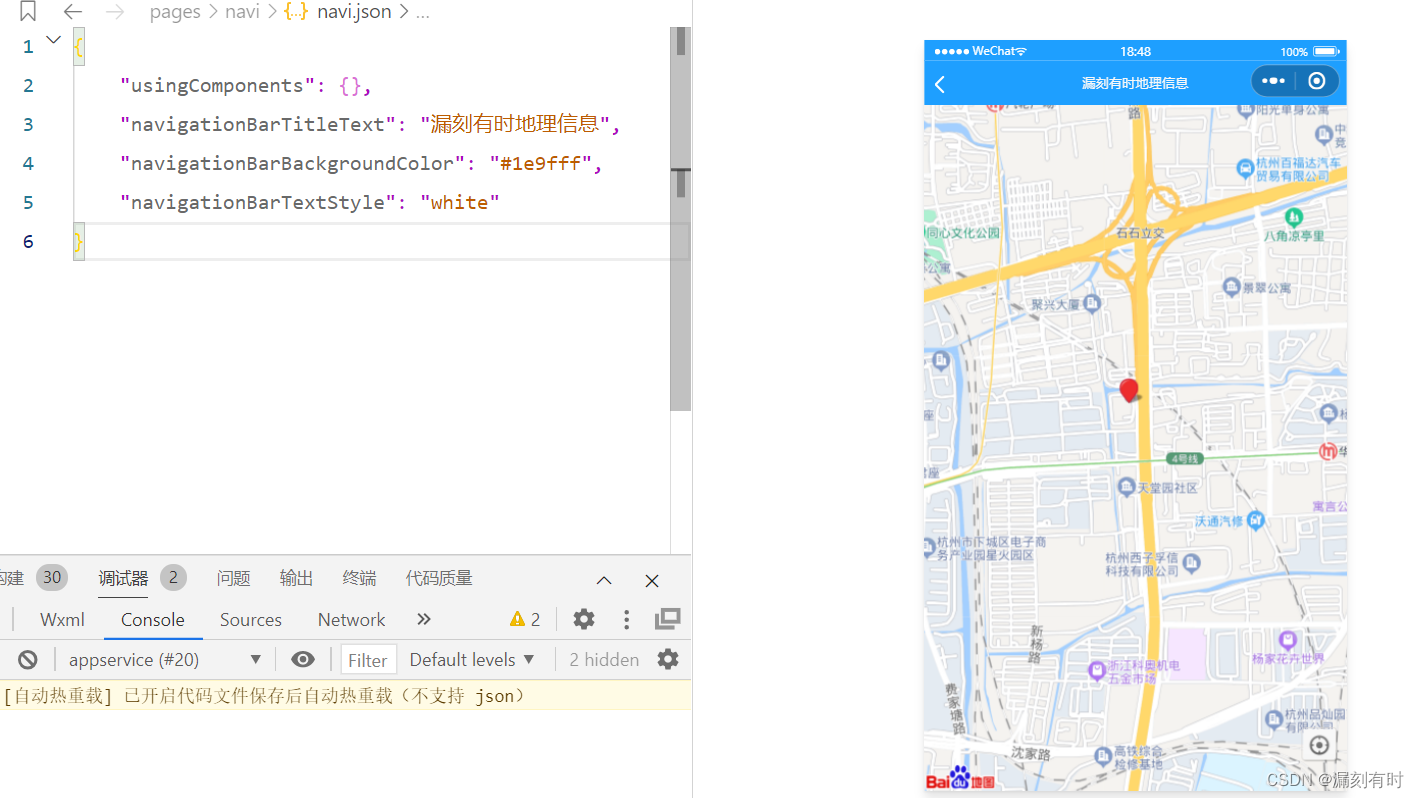Go forward with the right arrow
This screenshot has width=1419, height=798.
[x=115, y=12]
